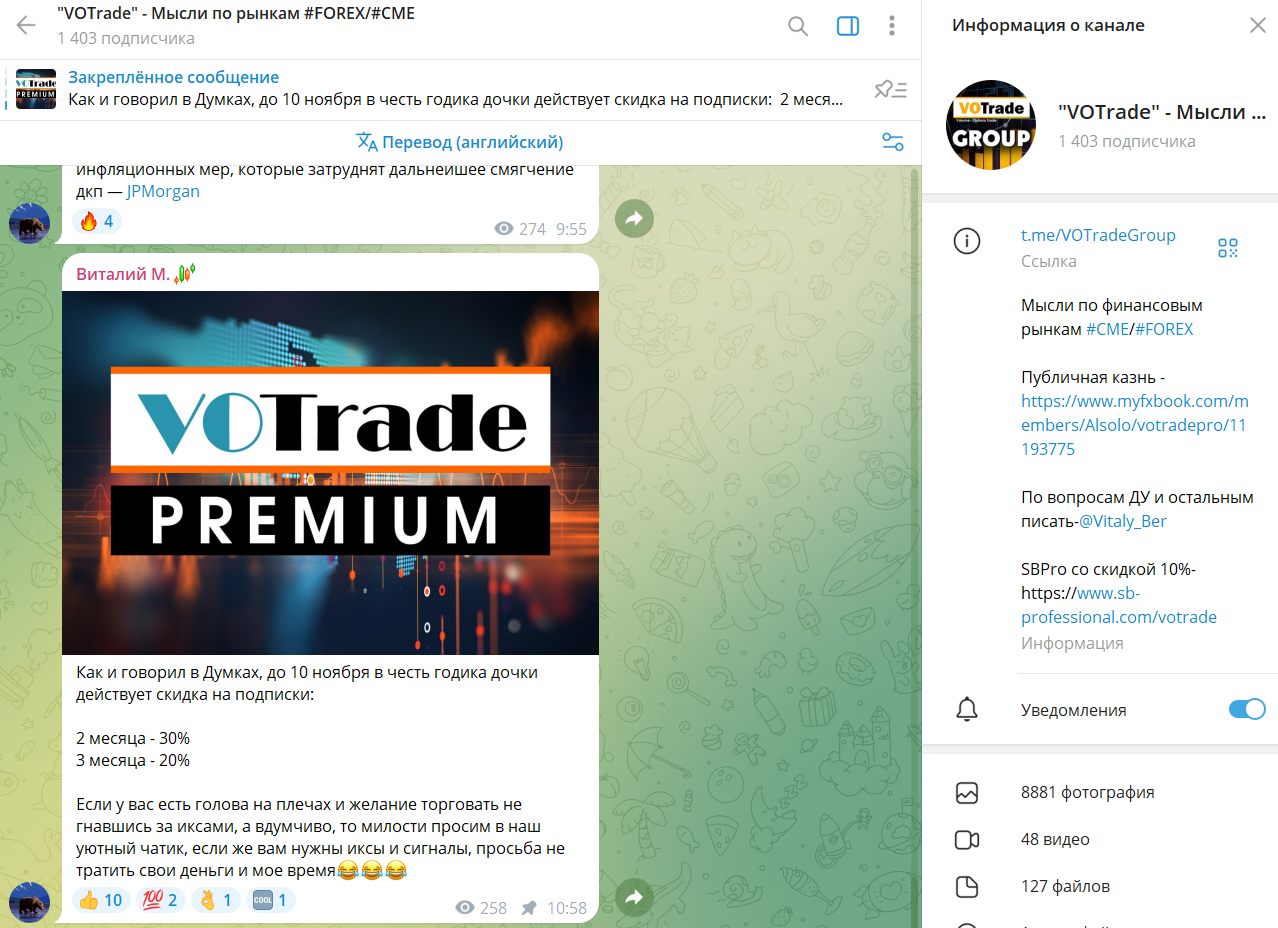Forward the VOTrade Premium post

tap(634, 898)
